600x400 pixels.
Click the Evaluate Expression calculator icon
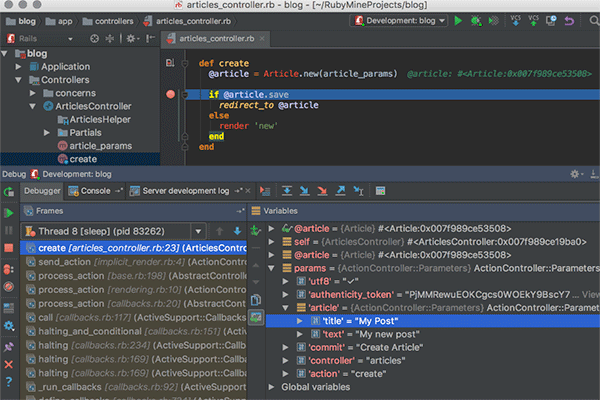click(380, 191)
